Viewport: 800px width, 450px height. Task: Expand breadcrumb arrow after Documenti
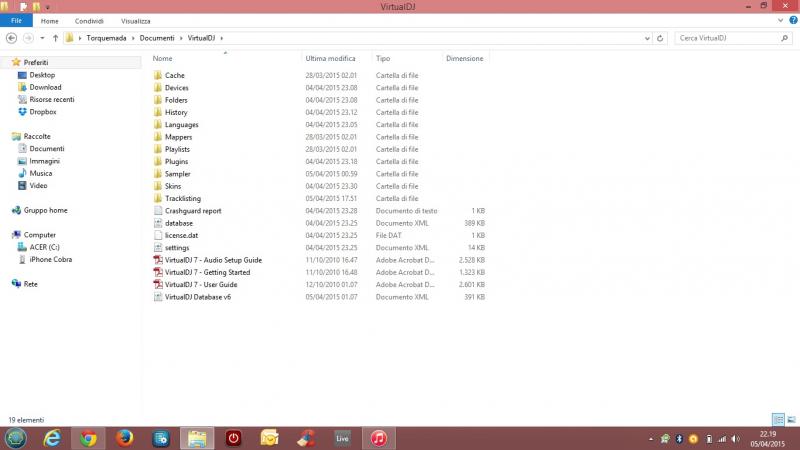(x=181, y=38)
